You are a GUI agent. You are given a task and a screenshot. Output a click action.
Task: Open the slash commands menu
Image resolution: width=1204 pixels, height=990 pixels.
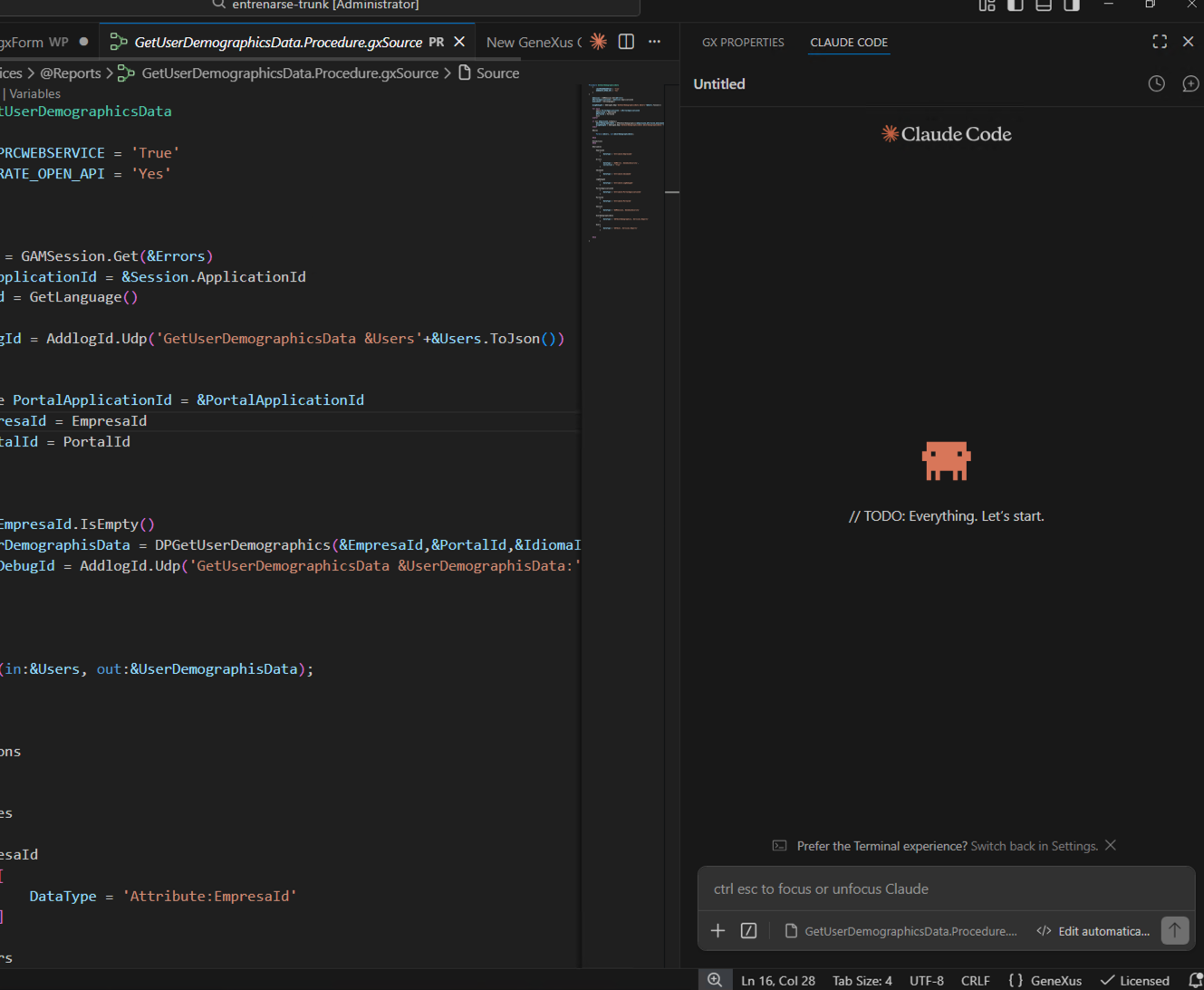pos(748,930)
